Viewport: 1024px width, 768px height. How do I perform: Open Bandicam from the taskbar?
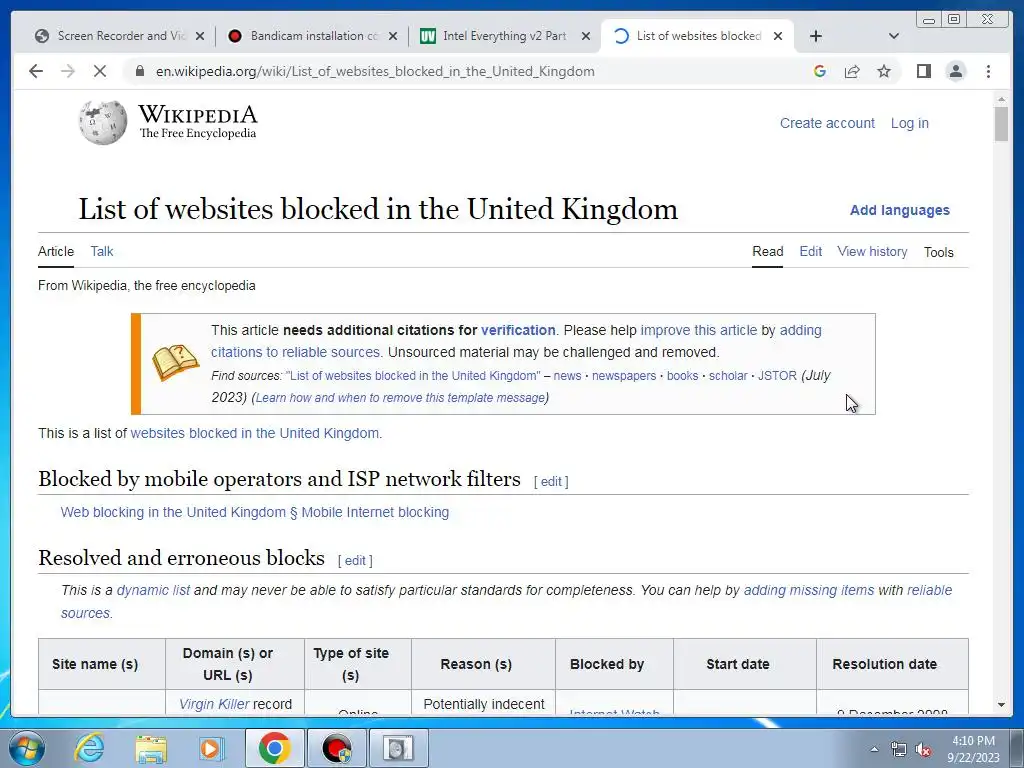[x=338, y=748]
